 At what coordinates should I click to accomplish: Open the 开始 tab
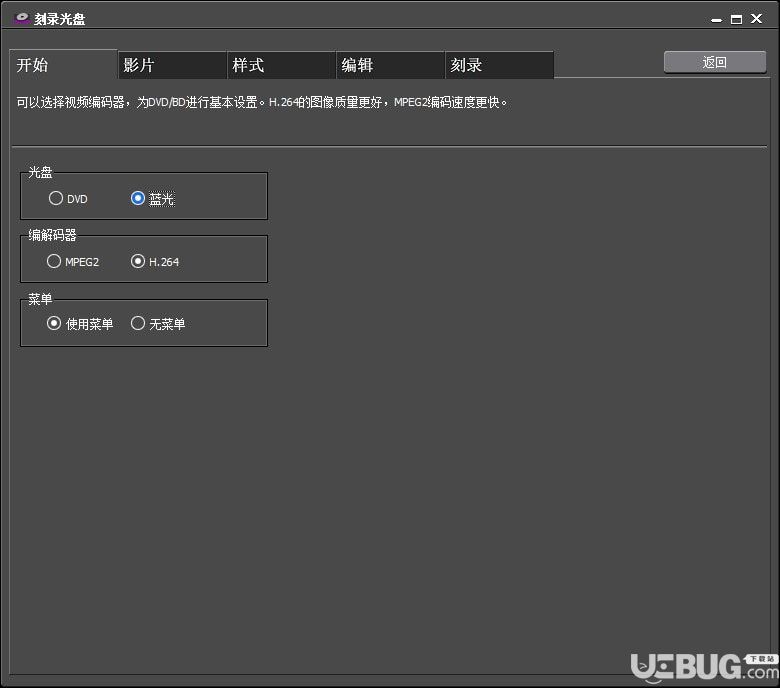(64, 64)
